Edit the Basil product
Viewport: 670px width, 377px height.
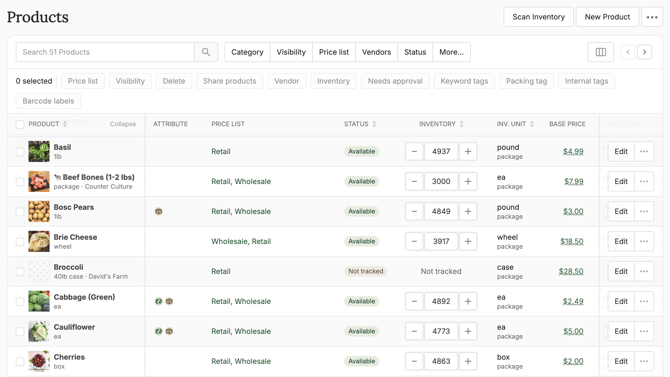pos(621,151)
